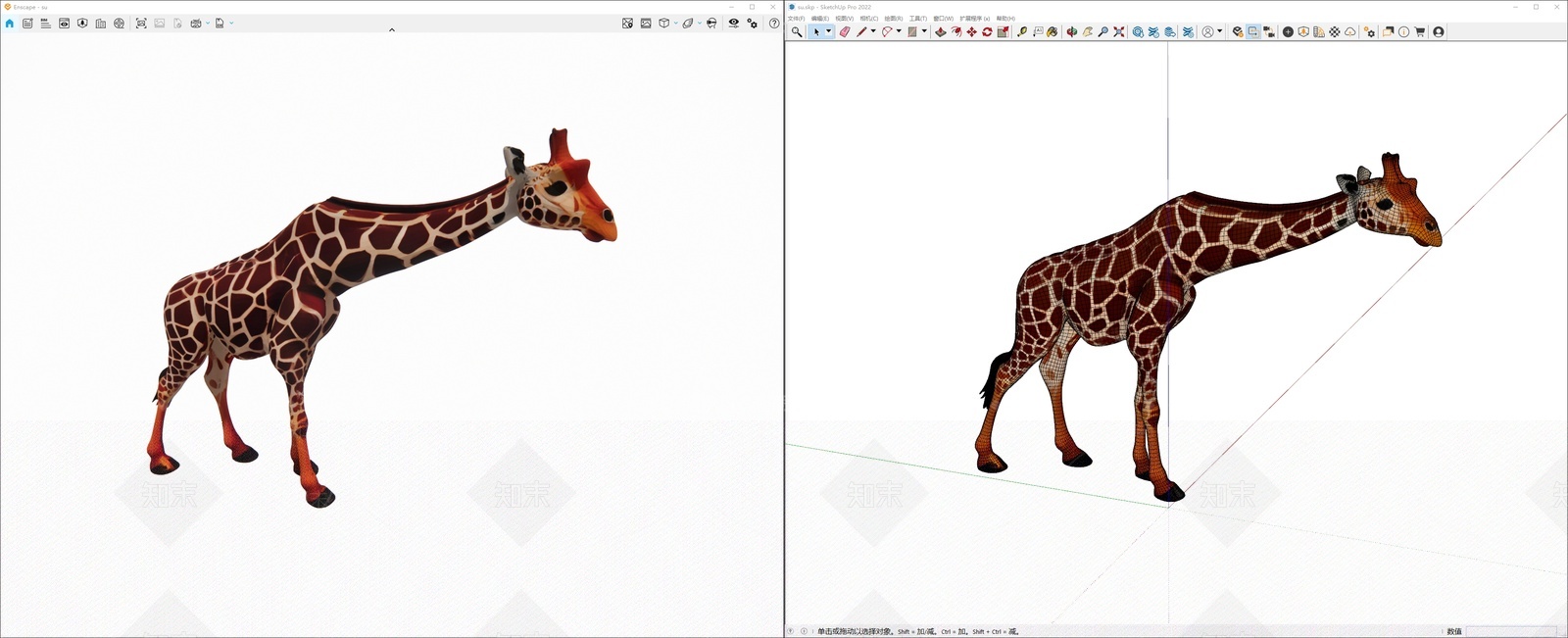Choose the Rotate tool
The height and width of the screenshot is (638, 1568).
(x=987, y=31)
